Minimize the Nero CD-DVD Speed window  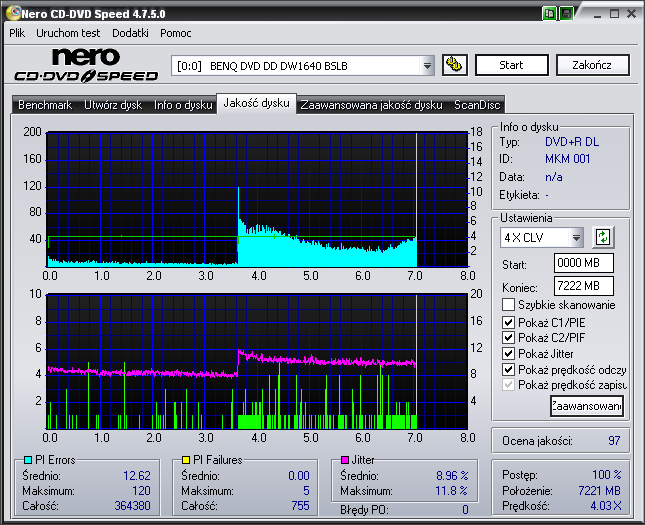[x=597, y=14]
